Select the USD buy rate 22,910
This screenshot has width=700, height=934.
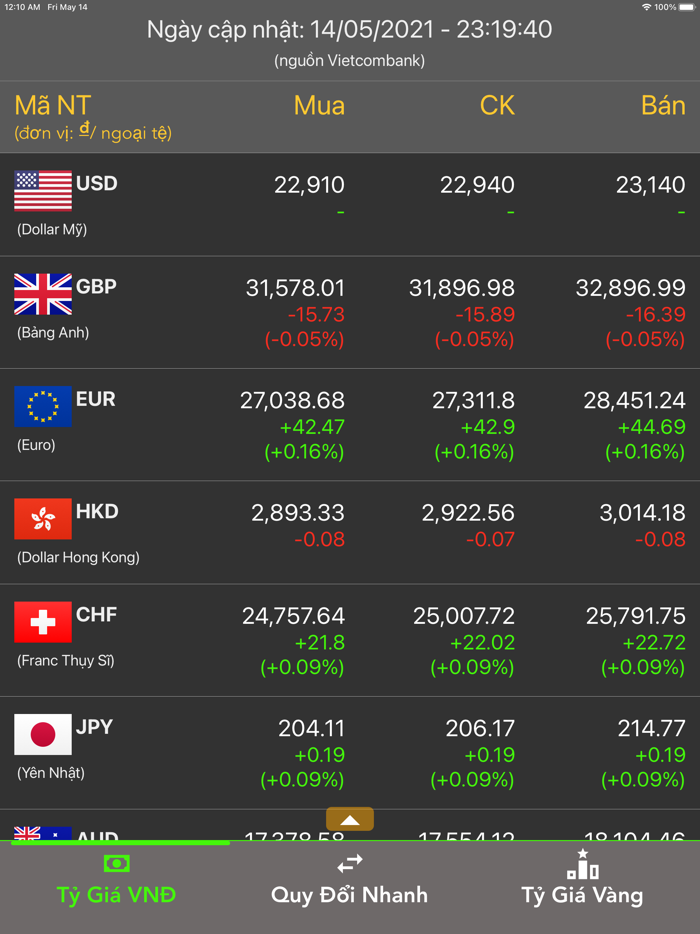(x=309, y=185)
